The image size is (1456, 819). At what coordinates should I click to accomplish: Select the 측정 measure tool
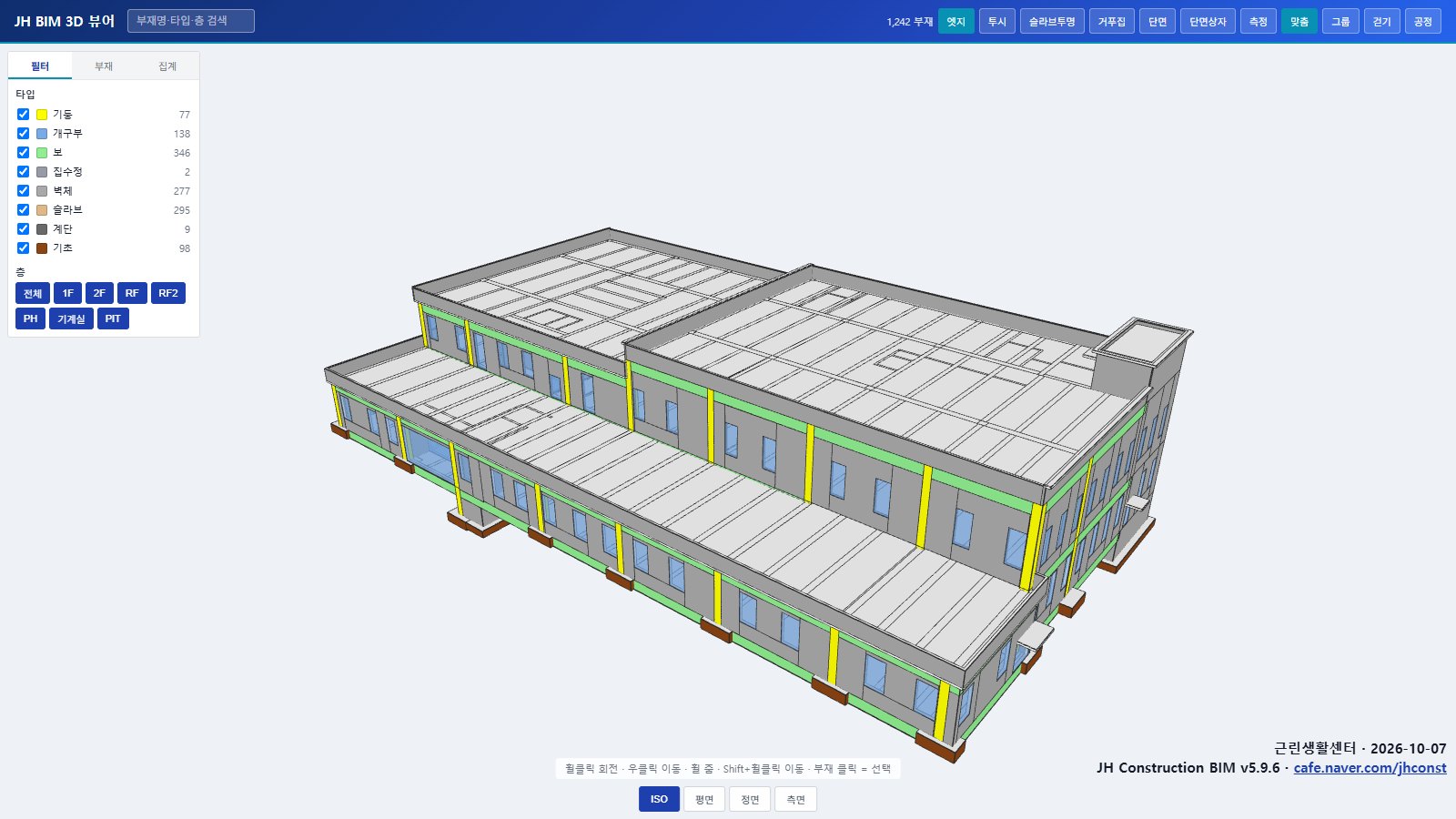click(x=1258, y=21)
